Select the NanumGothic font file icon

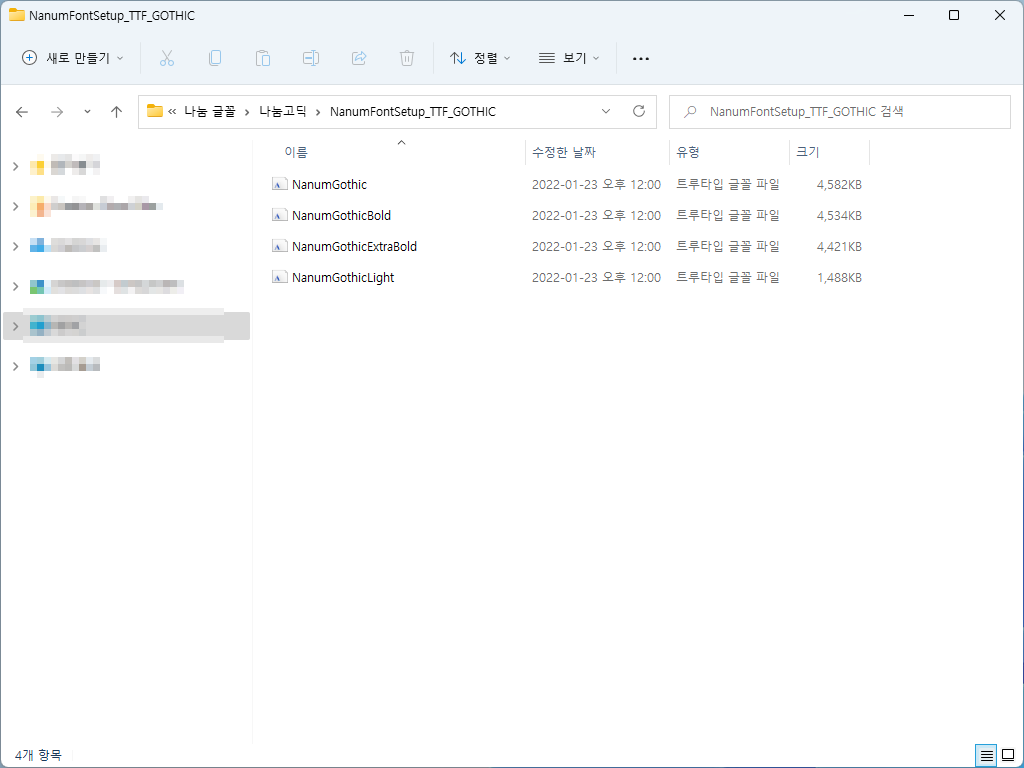tap(280, 184)
